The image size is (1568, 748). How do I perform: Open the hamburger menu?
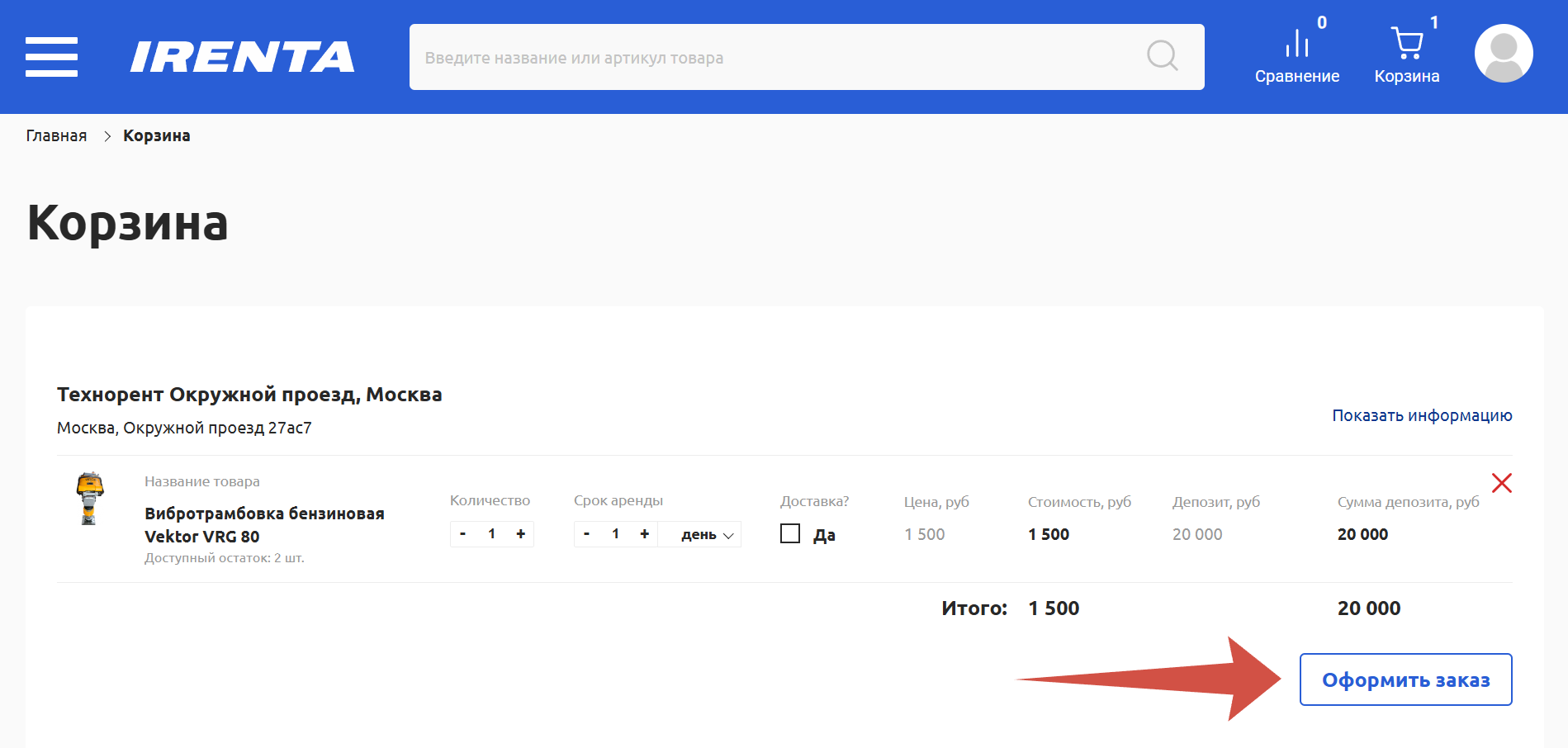[x=51, y=57]
